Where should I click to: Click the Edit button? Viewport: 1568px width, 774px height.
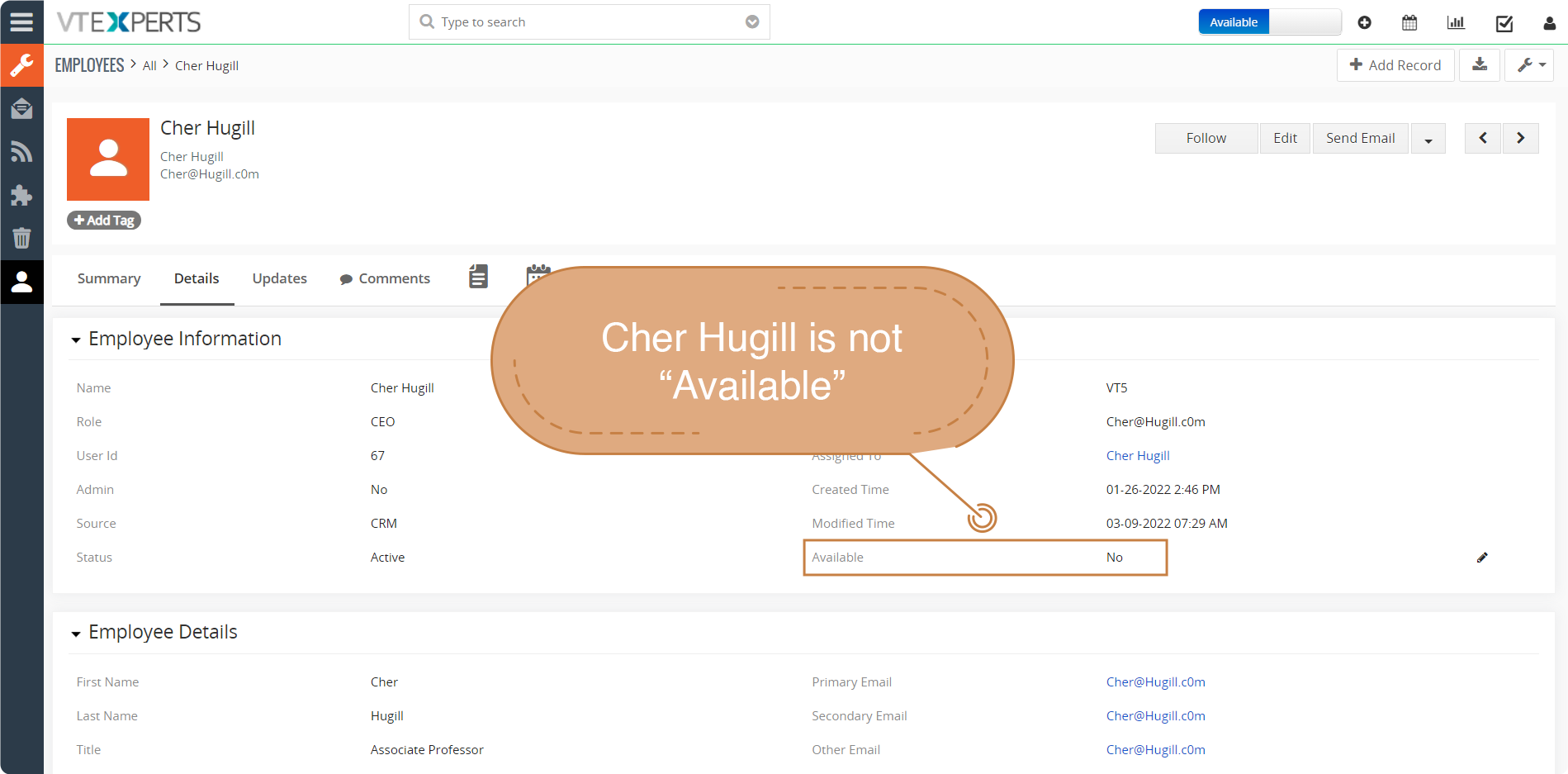1285,138
